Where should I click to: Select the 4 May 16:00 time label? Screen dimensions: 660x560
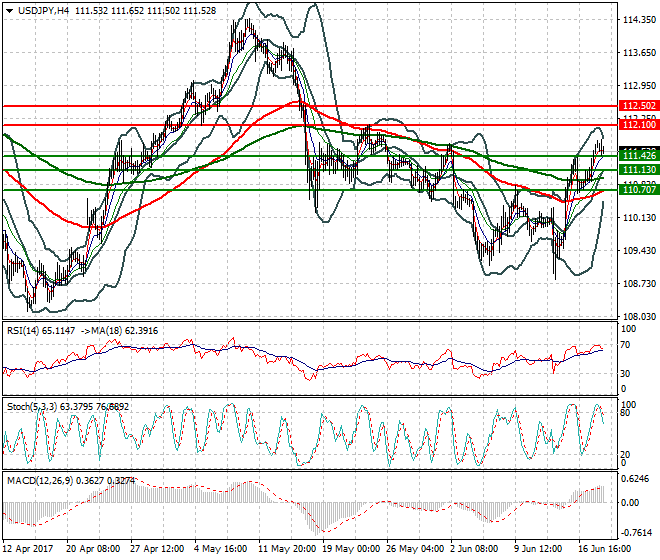221,549
